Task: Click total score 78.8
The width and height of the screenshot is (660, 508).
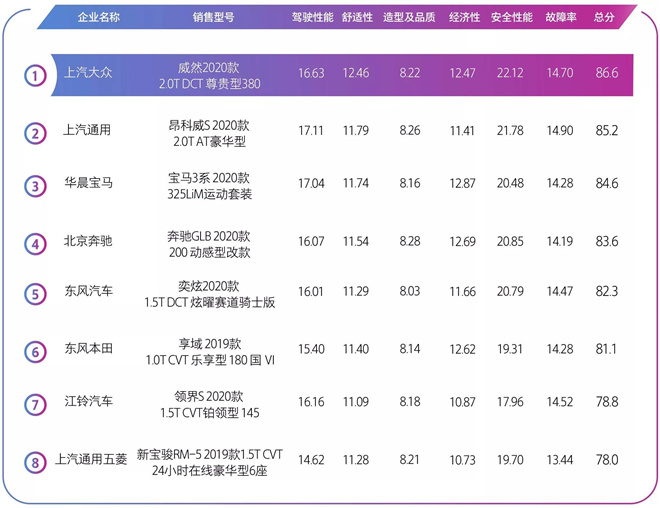Action: (x=607, y=402)
